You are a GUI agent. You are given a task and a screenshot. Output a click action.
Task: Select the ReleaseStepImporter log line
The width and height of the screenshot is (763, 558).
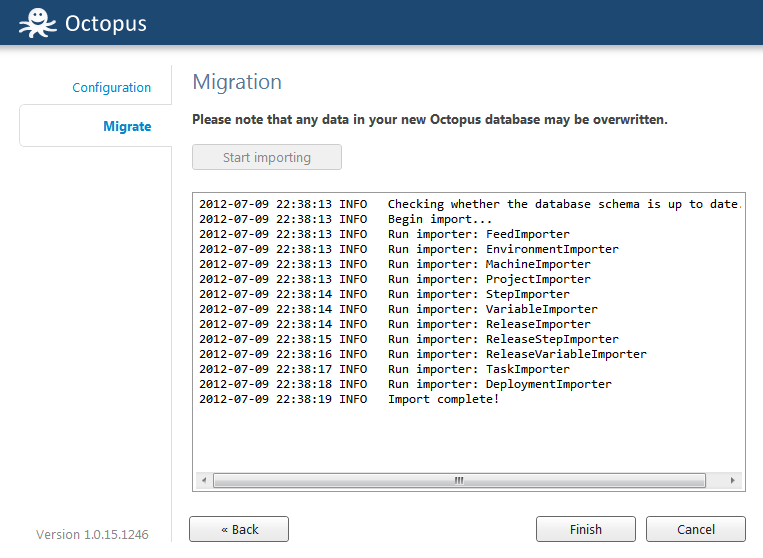tap(409, 340)
